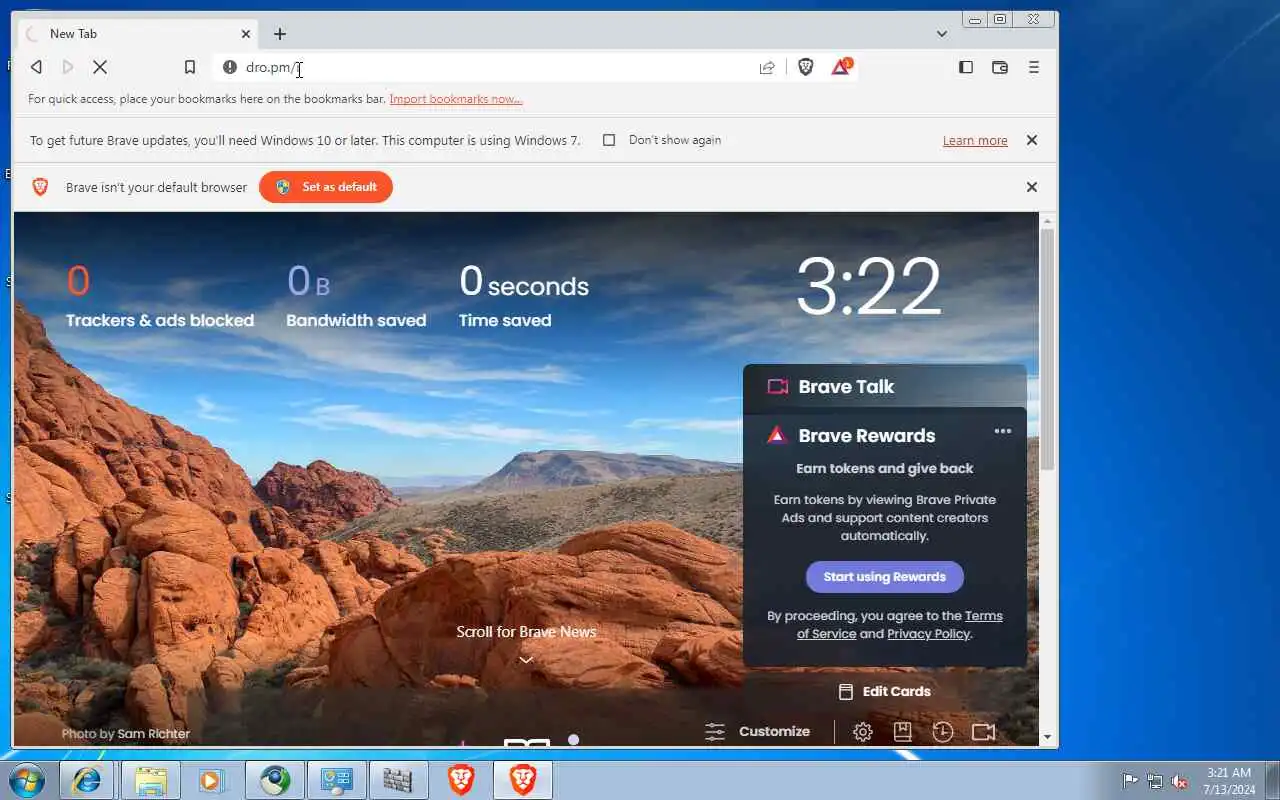Open the Control Panel taskbar icon
The image size is (1280, 800).
[336, 780]
